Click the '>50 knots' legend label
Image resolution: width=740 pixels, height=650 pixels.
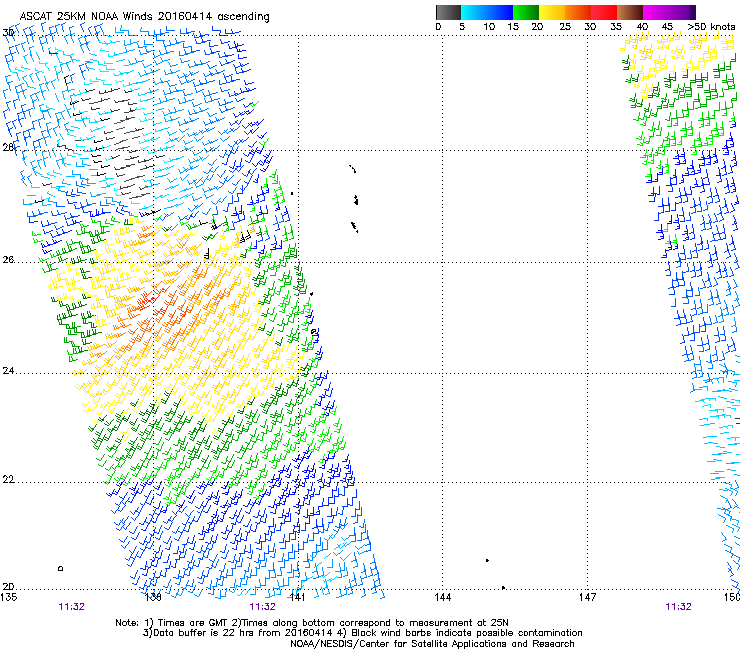[x=711, y=26]
